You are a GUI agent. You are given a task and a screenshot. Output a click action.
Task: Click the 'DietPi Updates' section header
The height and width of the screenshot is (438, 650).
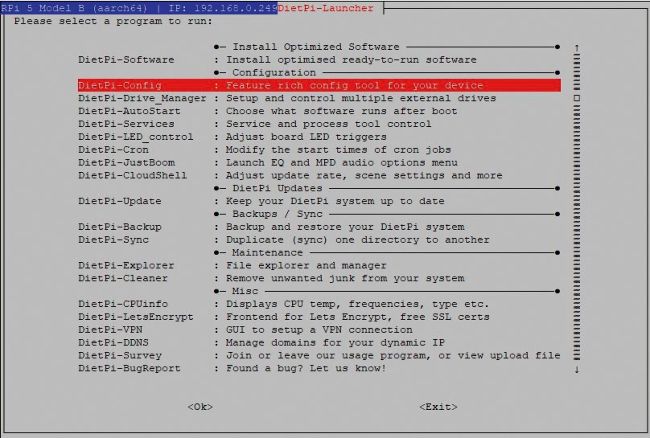[277, 188]
